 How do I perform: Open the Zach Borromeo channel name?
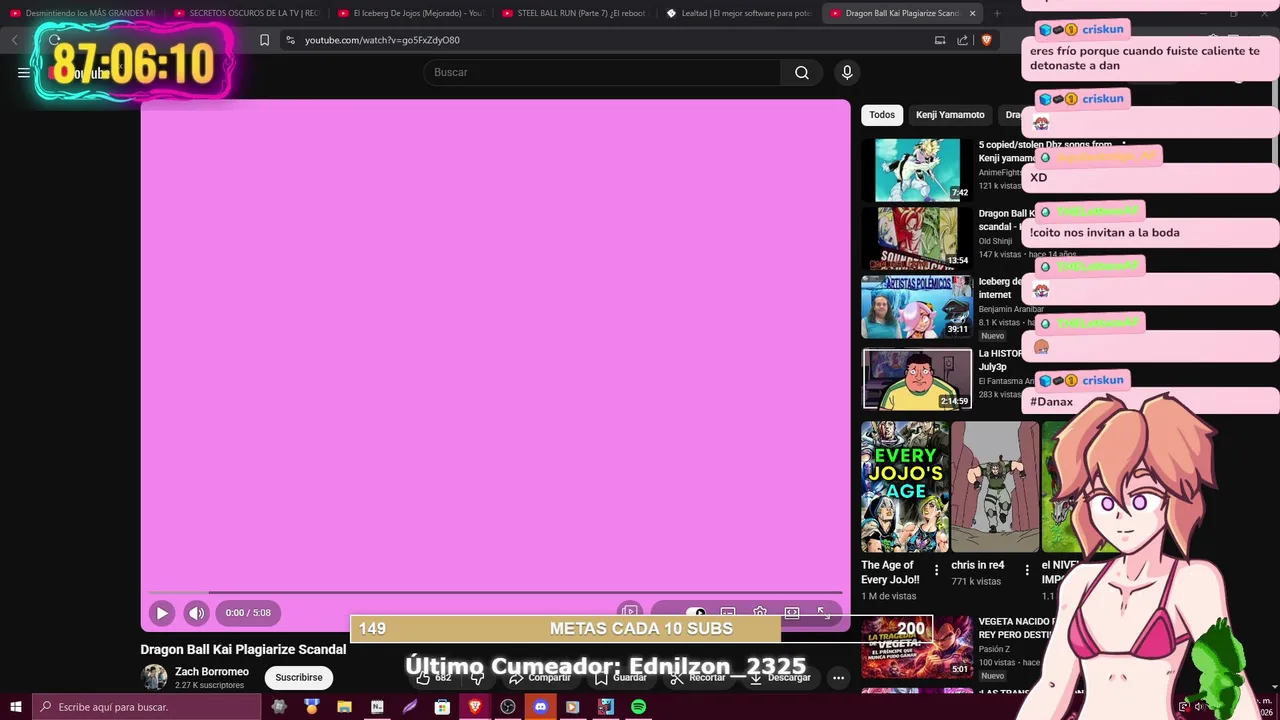point(212,672)
